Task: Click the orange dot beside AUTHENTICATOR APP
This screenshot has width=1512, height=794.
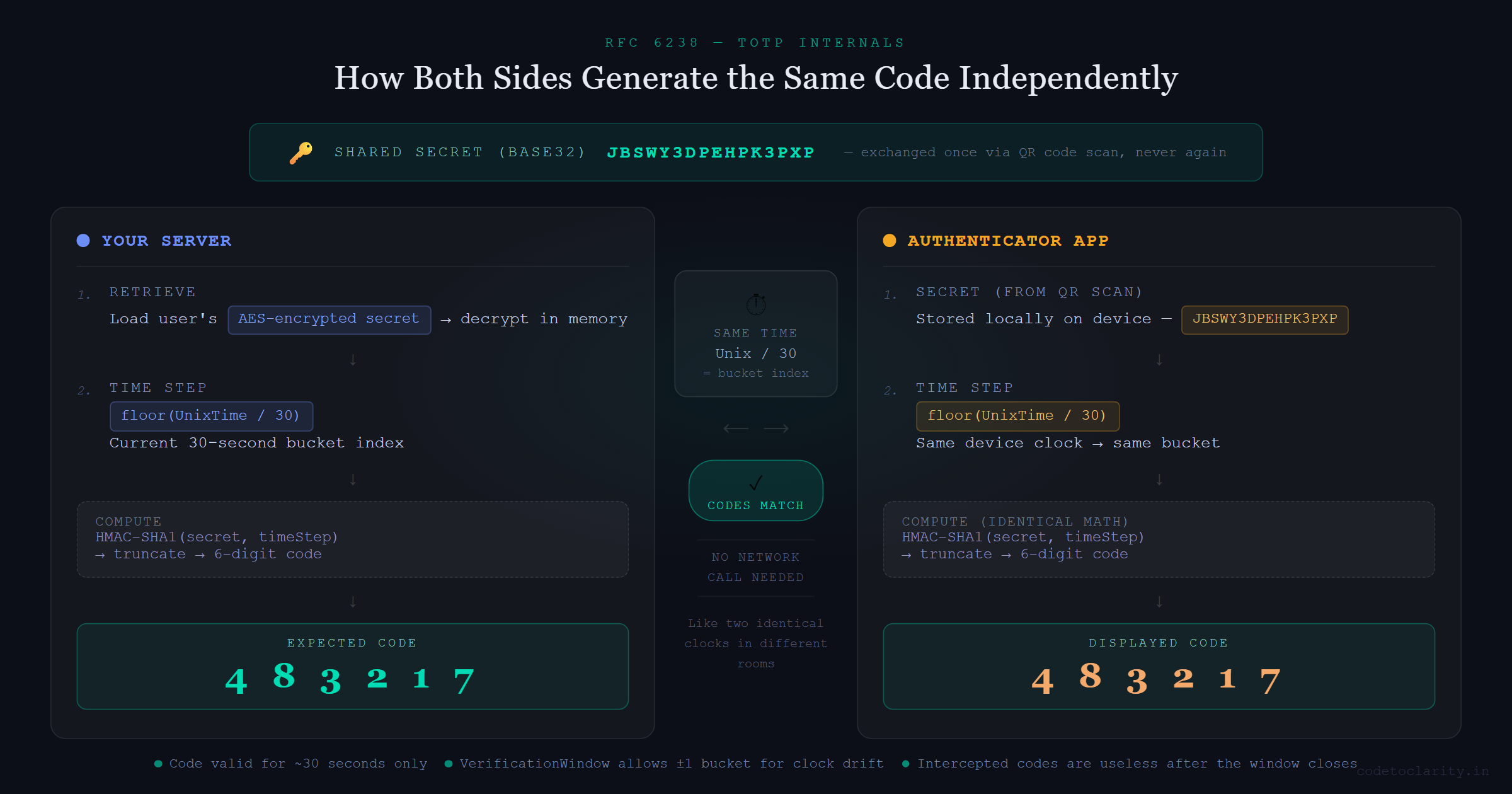Action: pos(889,240)
